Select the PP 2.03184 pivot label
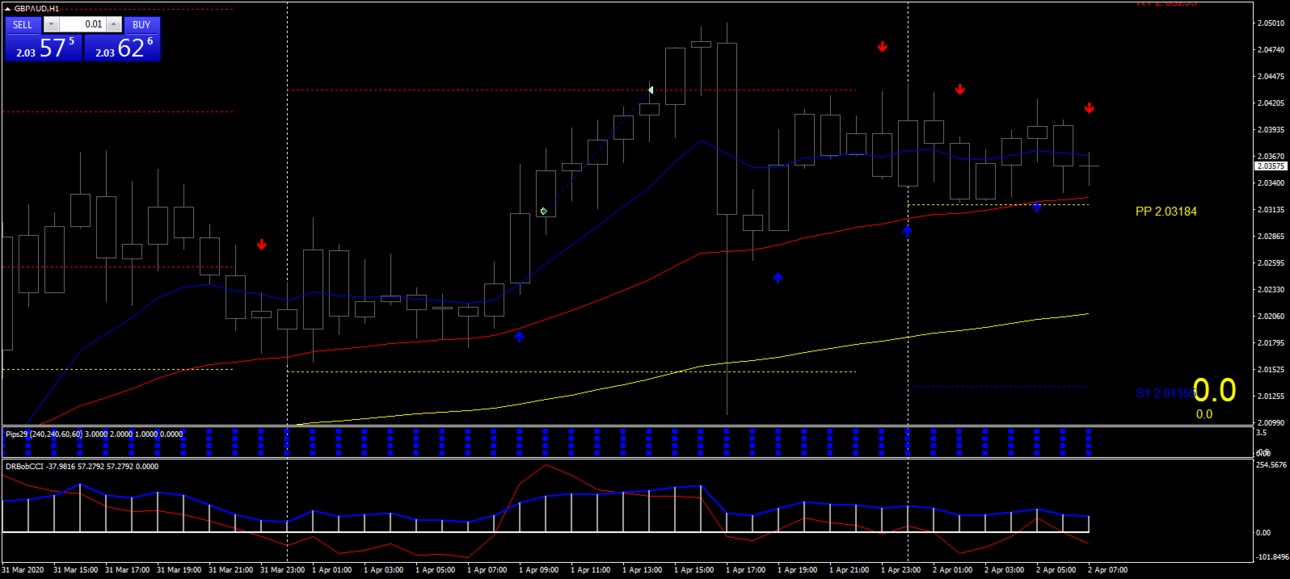Viewport: 1290px width, 579px height. [1166, 212]
